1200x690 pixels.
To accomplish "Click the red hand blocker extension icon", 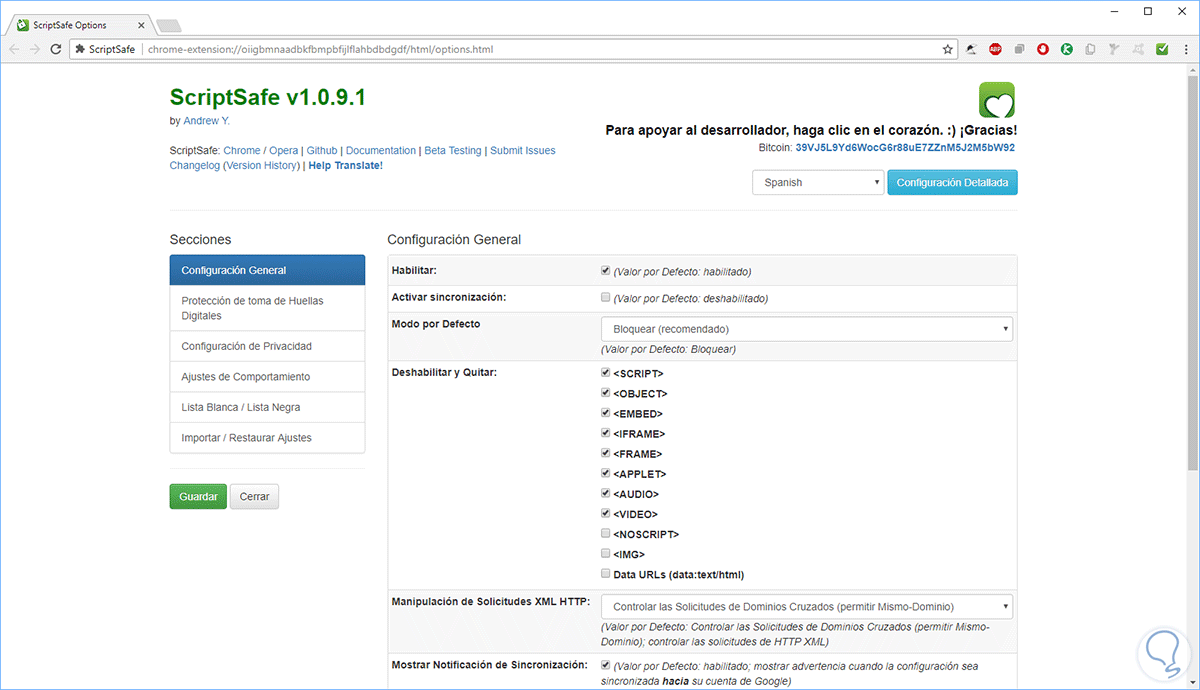I will point(1043,49).
